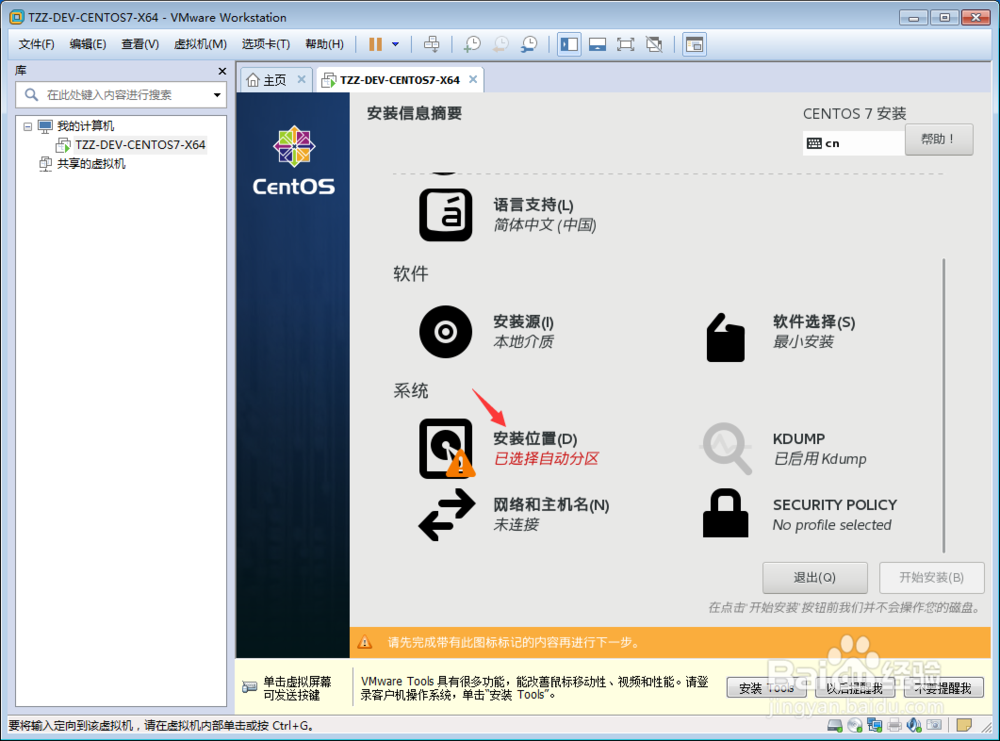Toggle the thumbnail bar view icon
This screenshot has height=741, width=1000.
pos(598,44)
